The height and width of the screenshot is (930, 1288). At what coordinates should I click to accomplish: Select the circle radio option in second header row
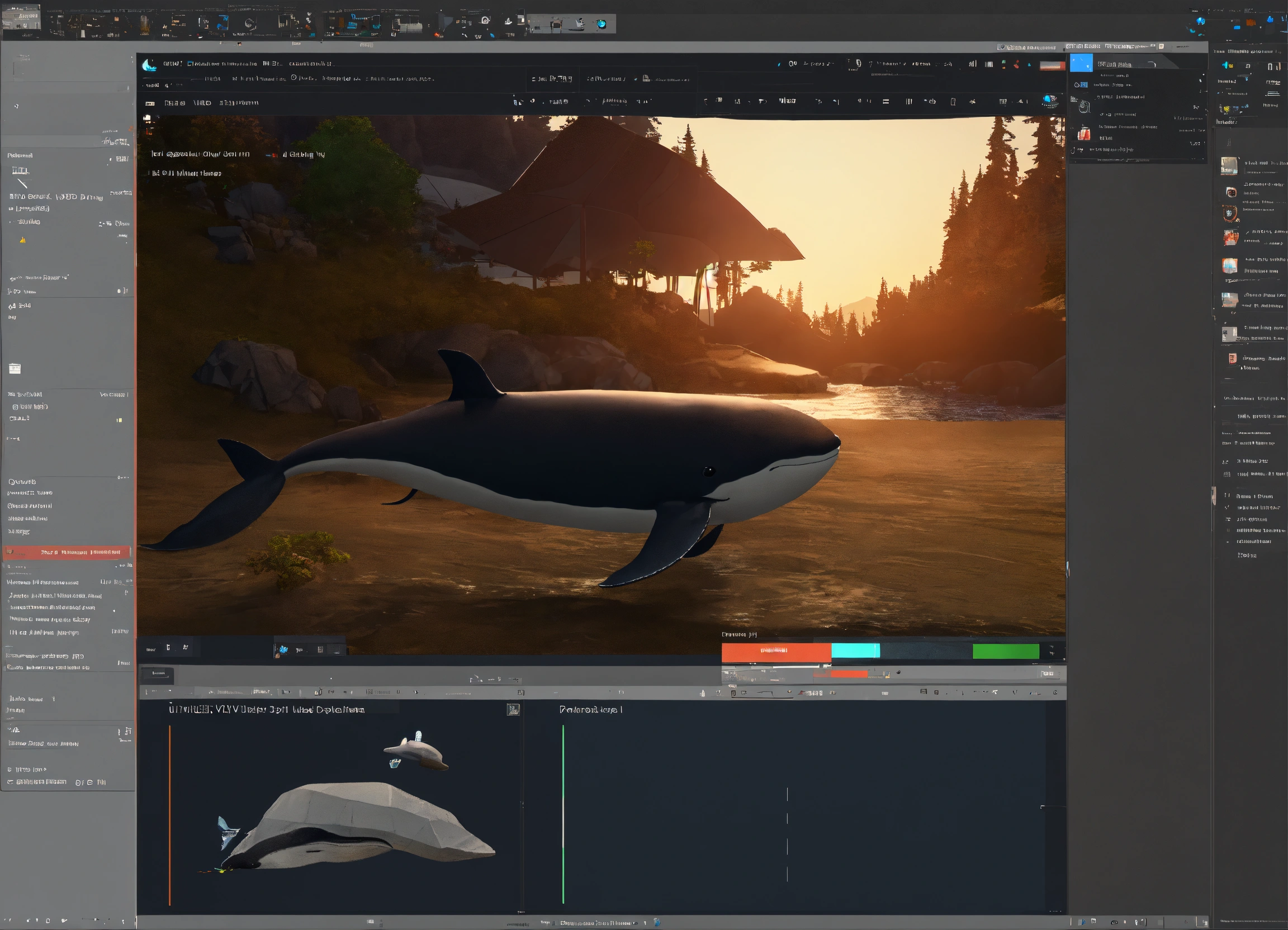(x=293, y=78)
